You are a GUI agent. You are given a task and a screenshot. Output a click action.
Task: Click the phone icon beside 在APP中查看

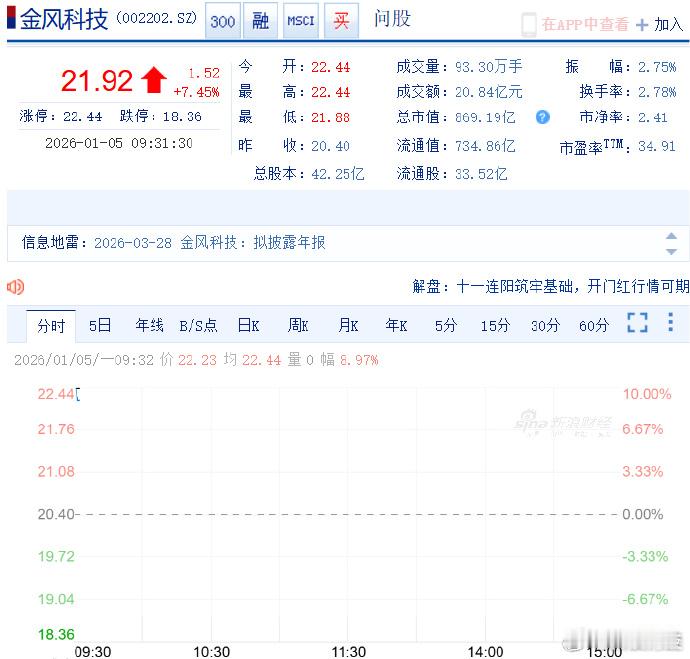(529, 25)
